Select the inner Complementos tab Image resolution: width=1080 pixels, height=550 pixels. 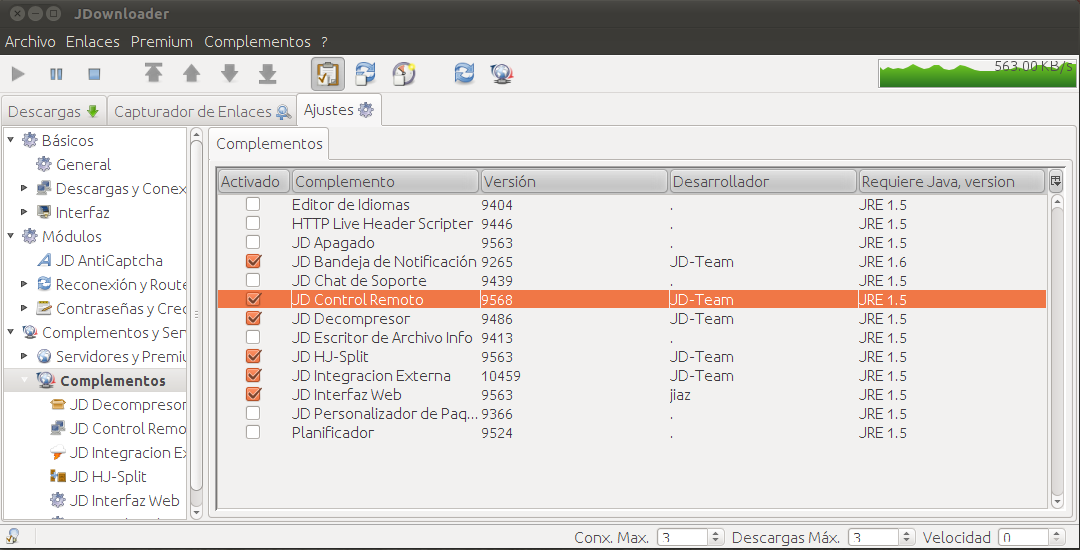[x=269, y=144]
